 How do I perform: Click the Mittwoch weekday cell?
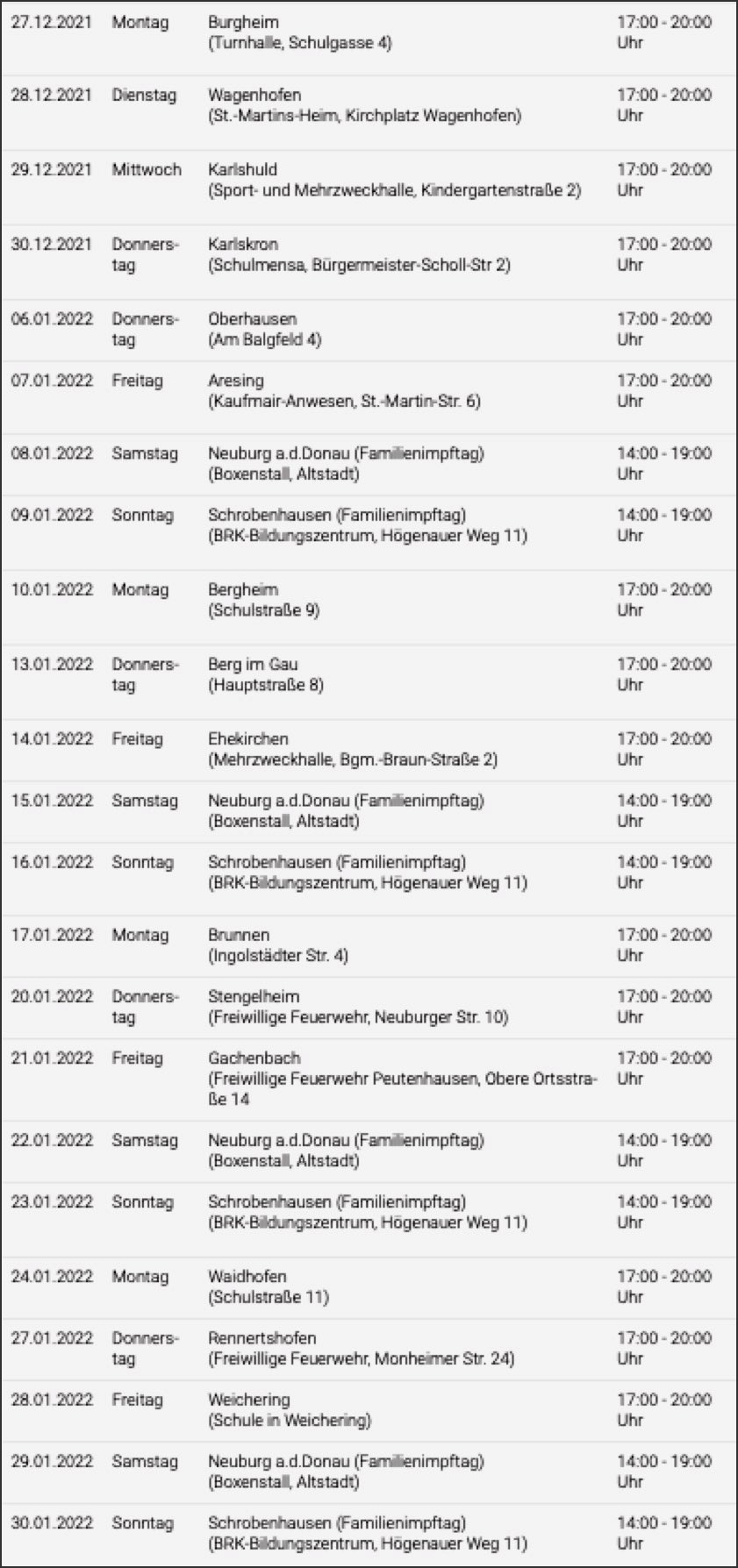[x=146, y=170]
